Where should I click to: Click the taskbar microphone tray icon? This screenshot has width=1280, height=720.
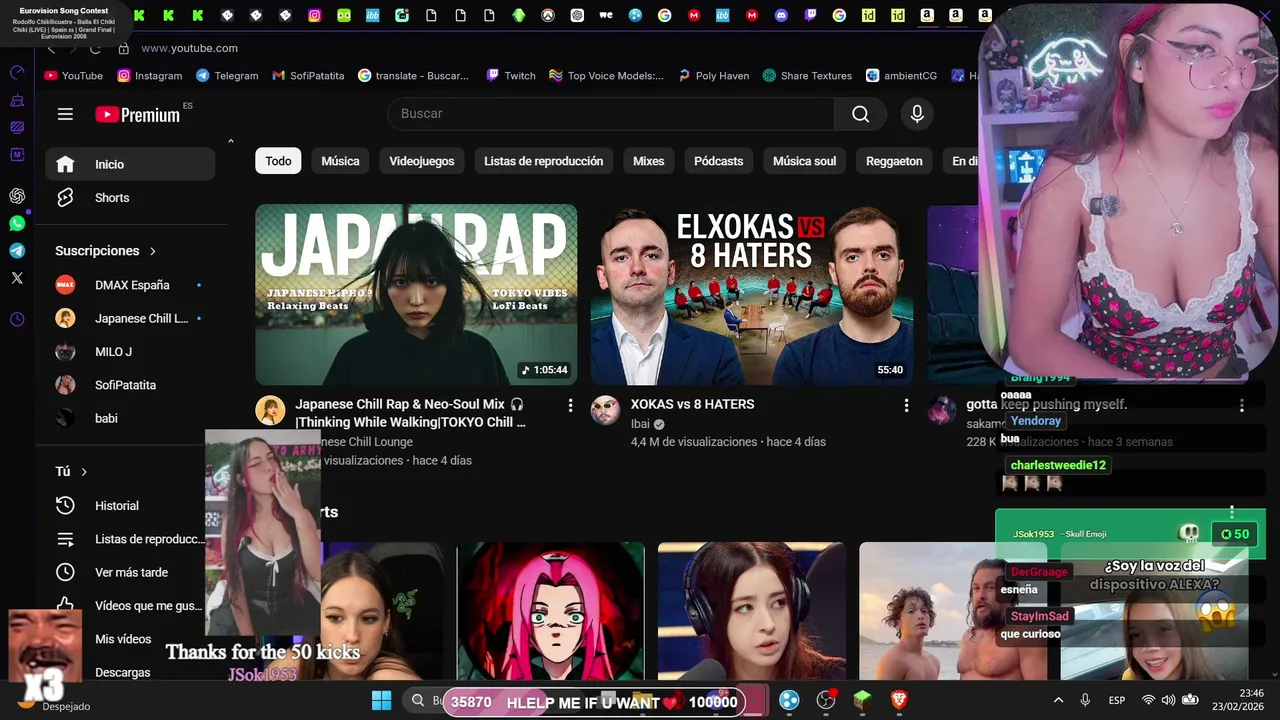pos(1085,700)
